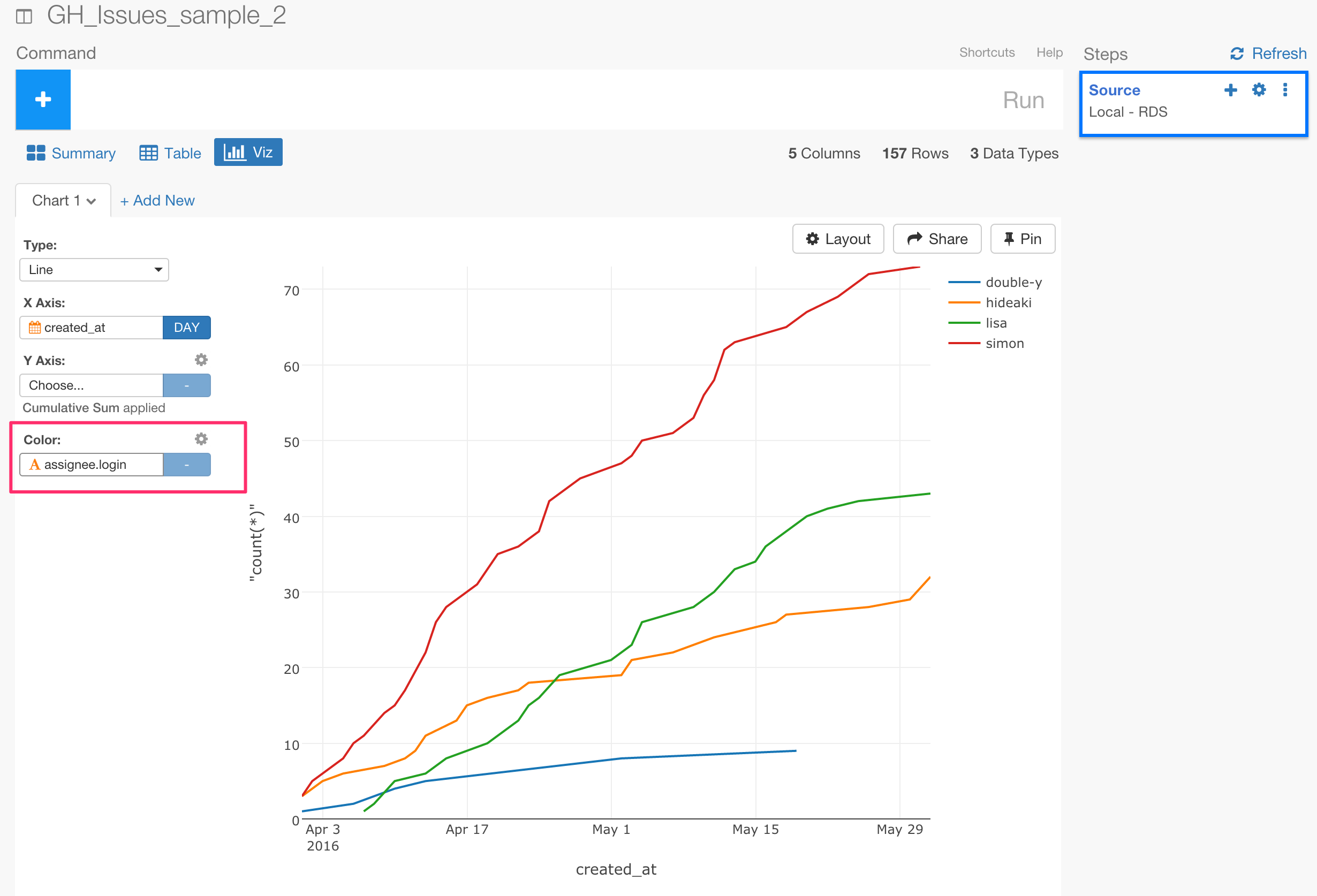Click the Choose field under Y Axis
Image resolution: width=1317 pixels, height=896 pixels.
pyautogui.click(x=90, y=385)
